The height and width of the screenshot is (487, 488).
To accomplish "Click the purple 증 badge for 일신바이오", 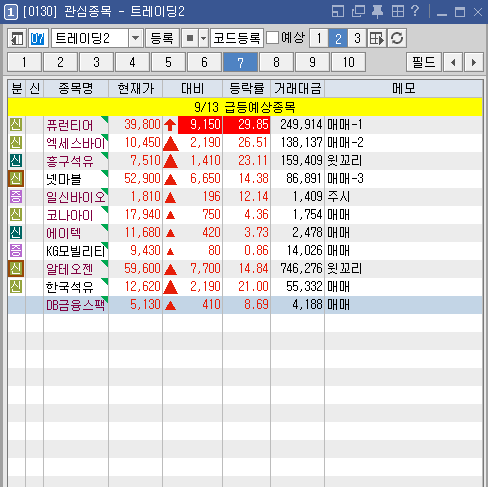I will 16,197.
